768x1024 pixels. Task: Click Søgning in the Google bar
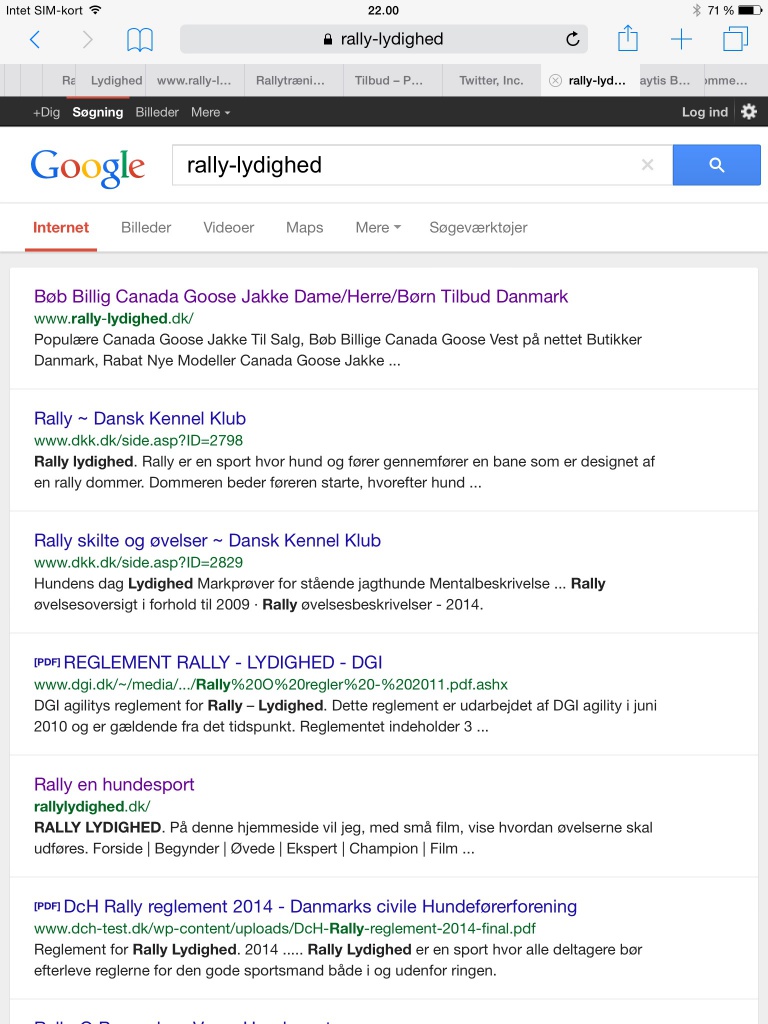pos(97,112)
